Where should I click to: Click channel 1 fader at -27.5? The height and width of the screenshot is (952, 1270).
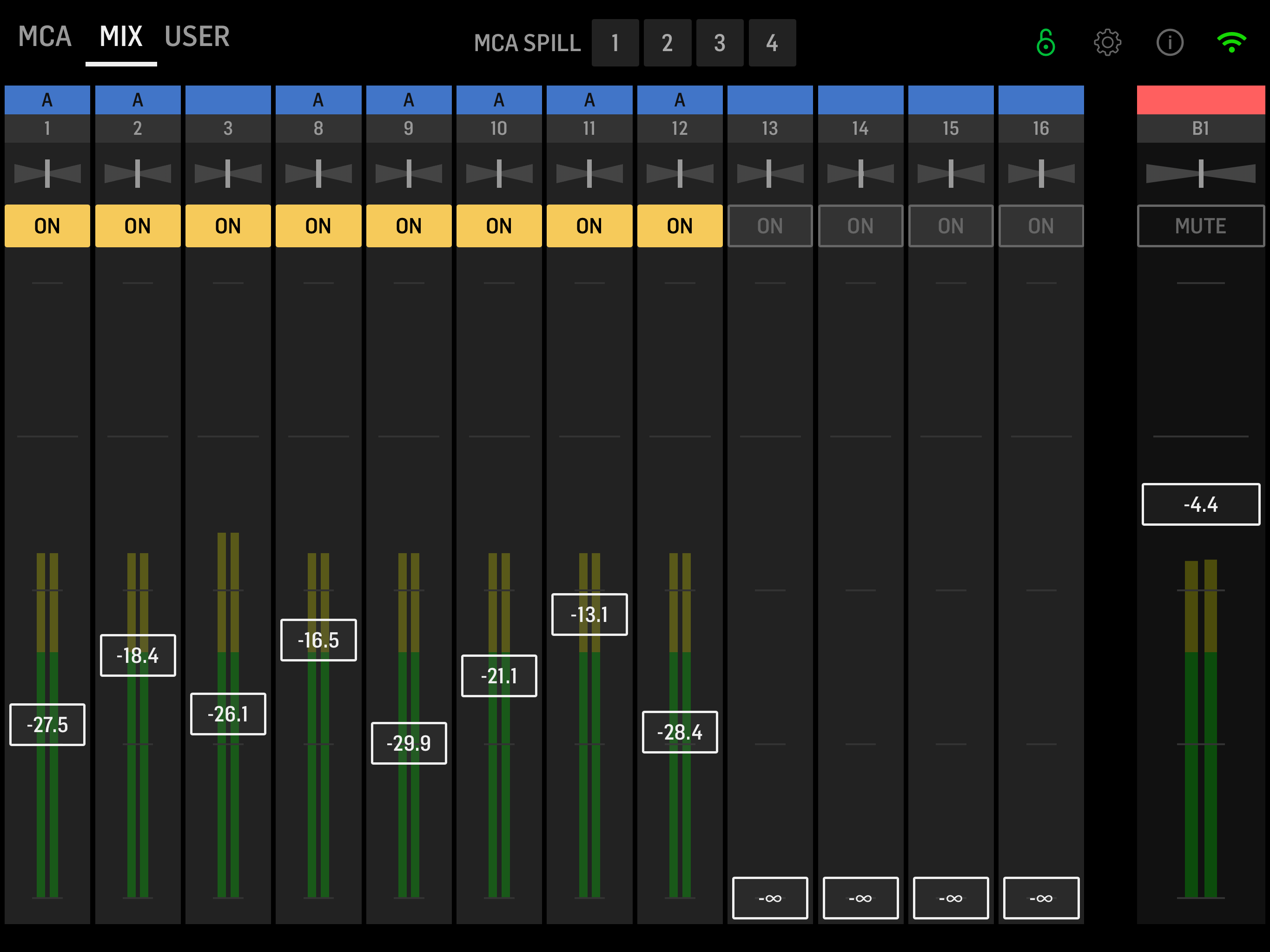click(47, 725)
